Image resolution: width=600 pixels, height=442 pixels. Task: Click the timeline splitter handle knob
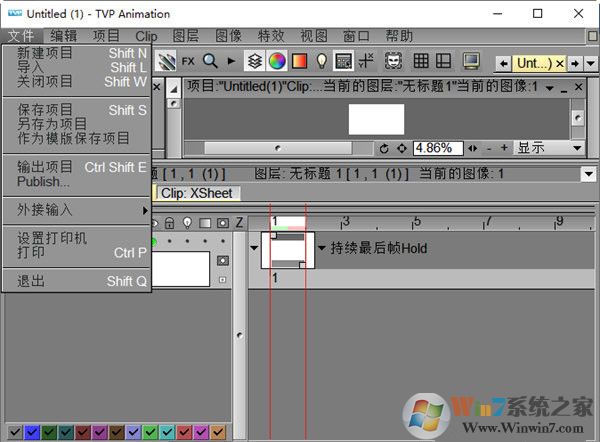tap(240, 336)
